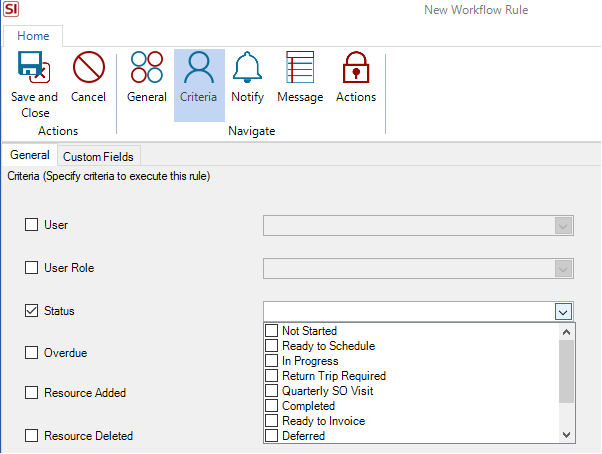The width and height of the screenshot is (602, 454).
Task: Expand the User dropdown list
Action: click(x=564, y=226)
